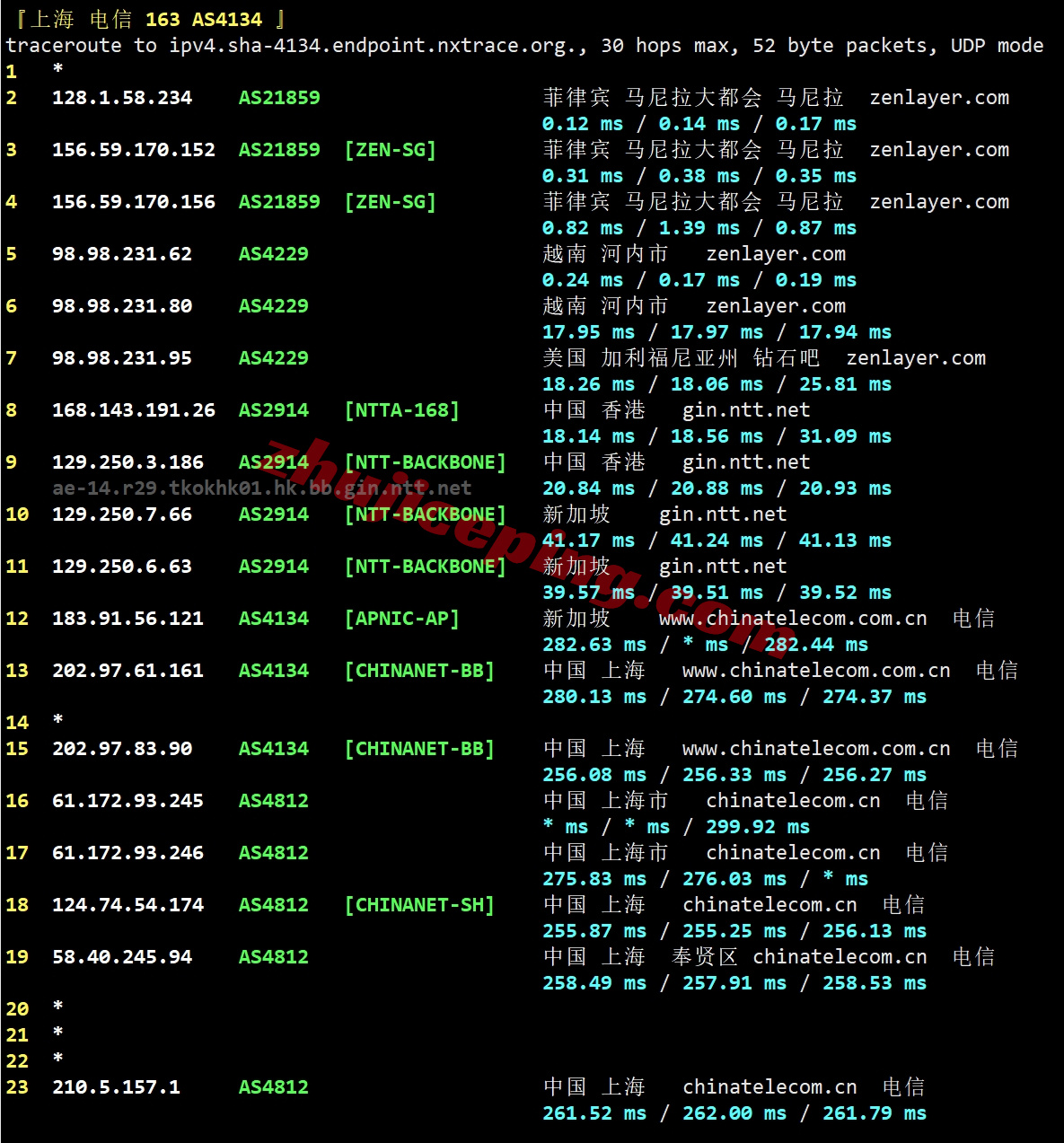Viewport: 1064px width, 1143px height.
Task: Select latency 25.81 ms on hop 7
Action: [x=845, y=384]
